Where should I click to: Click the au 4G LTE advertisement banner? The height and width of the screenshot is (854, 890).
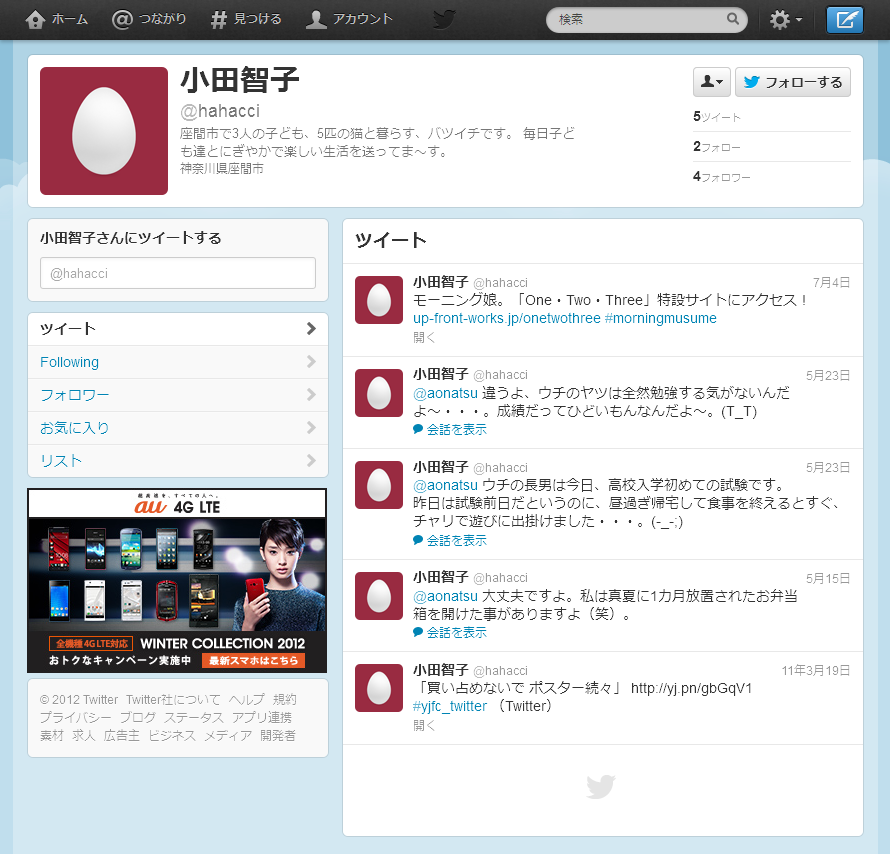coord(177,580)
